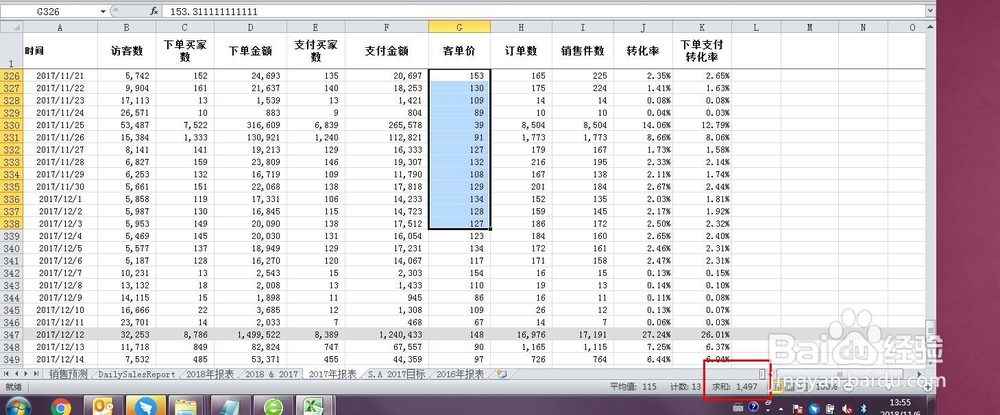Click the 计数: 13 status bar entry
The height and width of the screenshot is (415, 1000).
[x=686, y=387]
